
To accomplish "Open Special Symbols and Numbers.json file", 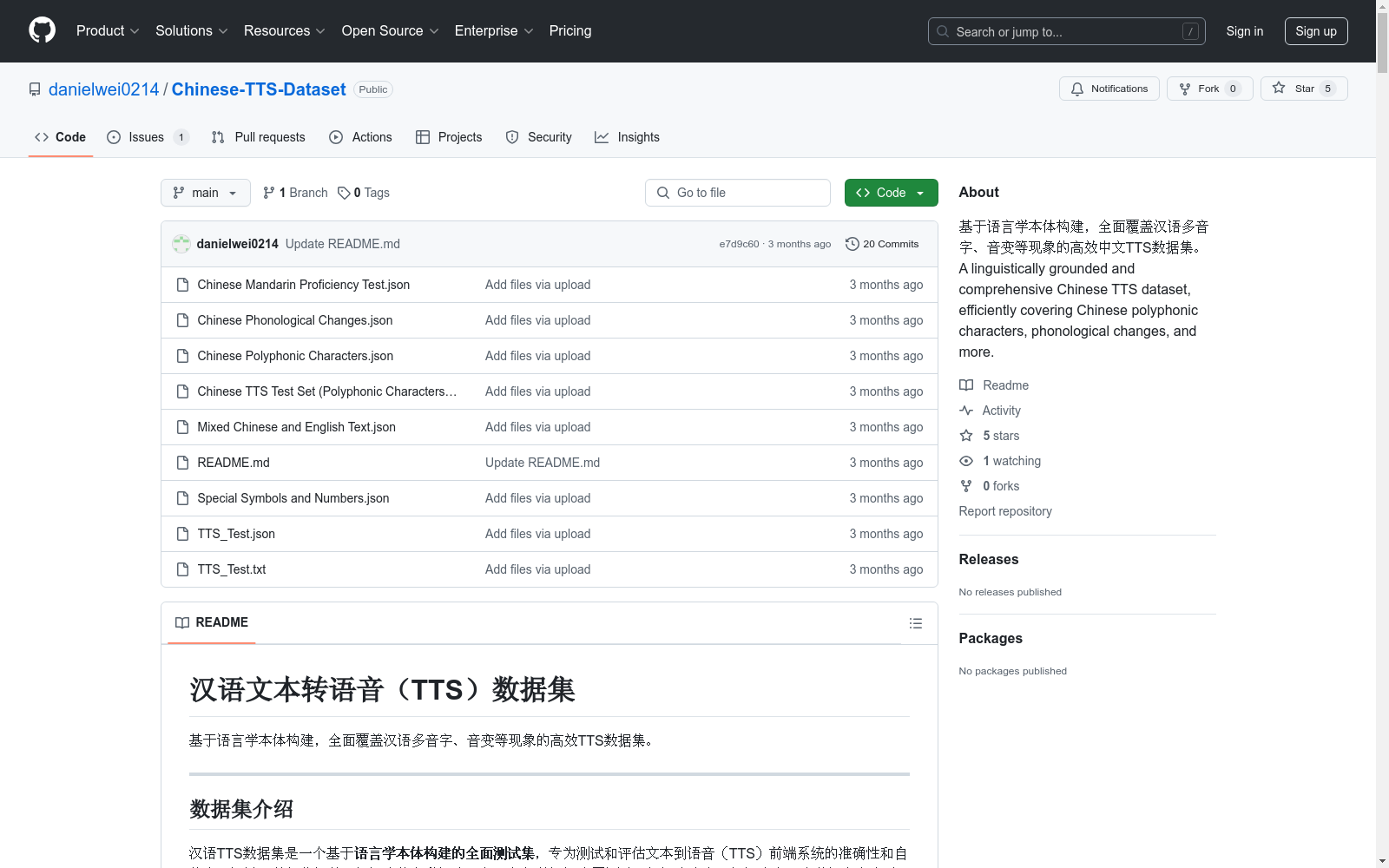I will [x=293, y=498].
